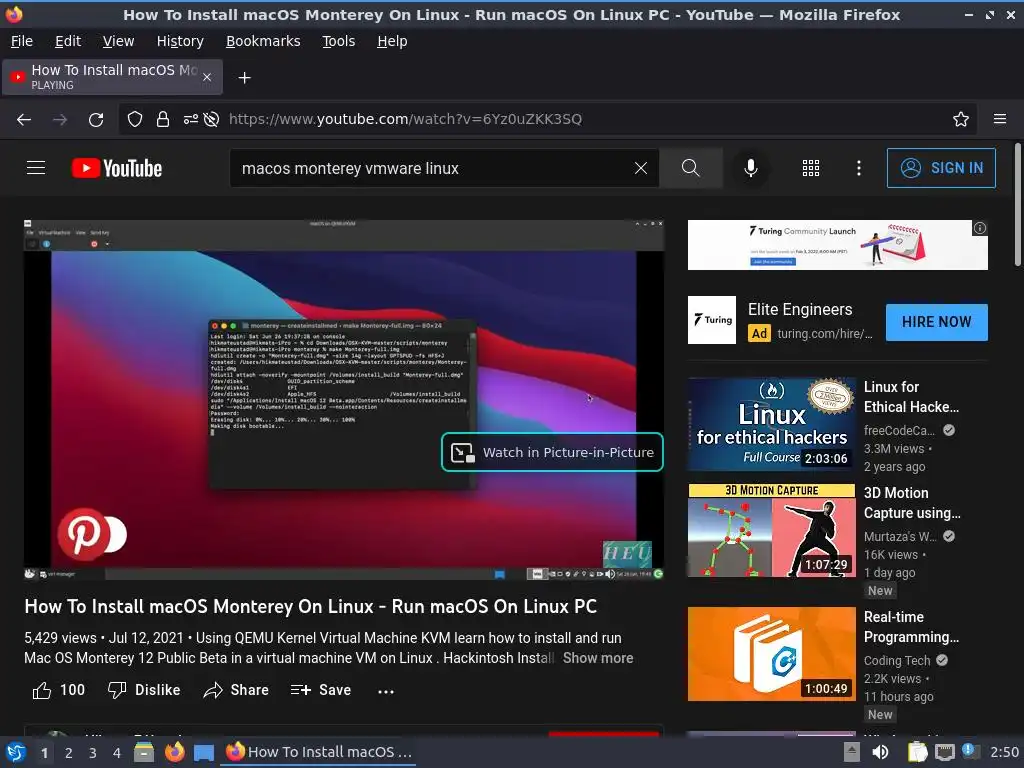Open '3D Motion Capture using...' title
Screen dimensions: 1024x768
pyautogui.click(x=912, y=503)
